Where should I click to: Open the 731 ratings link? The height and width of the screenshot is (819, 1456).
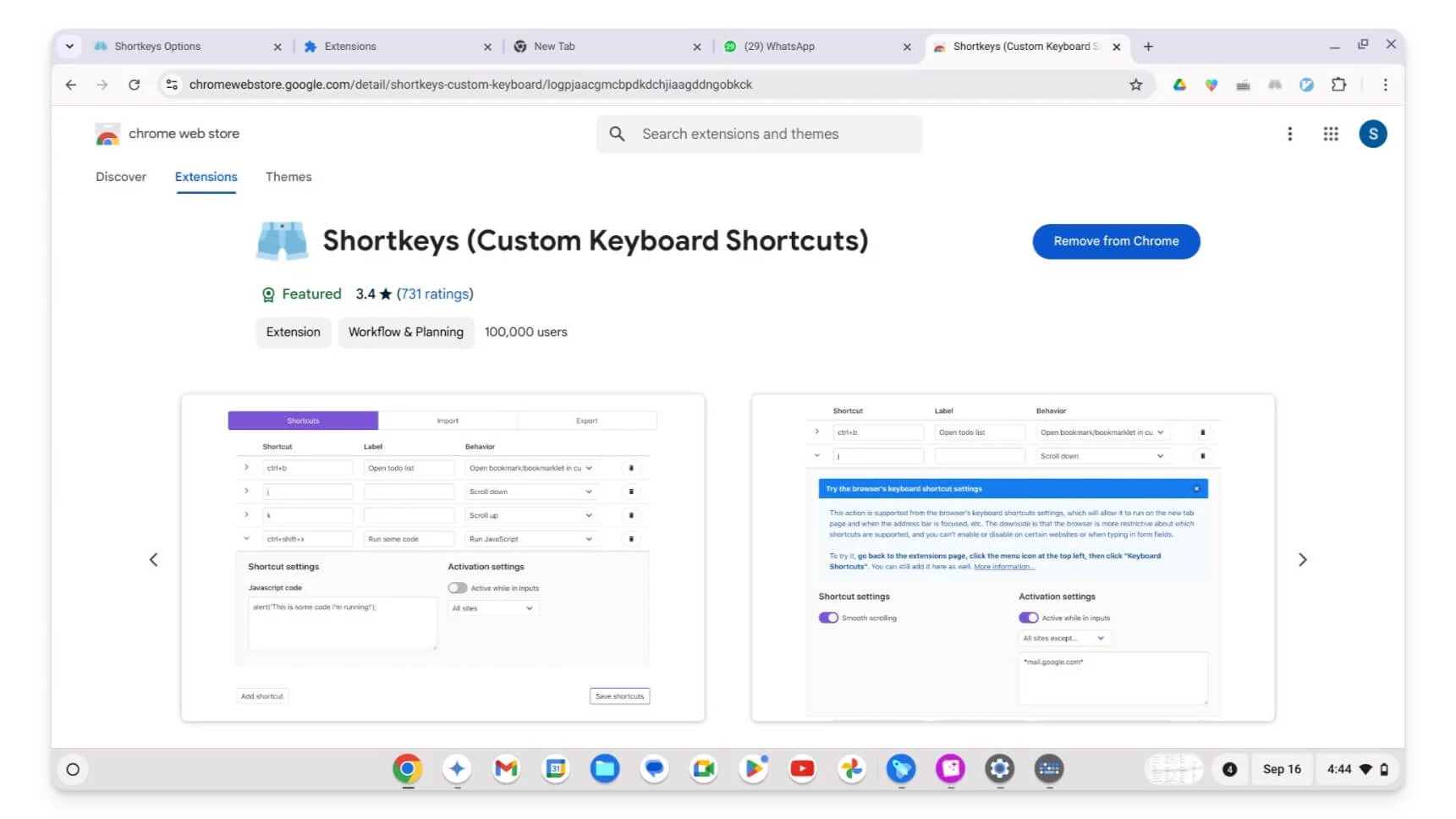tap(435, 294)
